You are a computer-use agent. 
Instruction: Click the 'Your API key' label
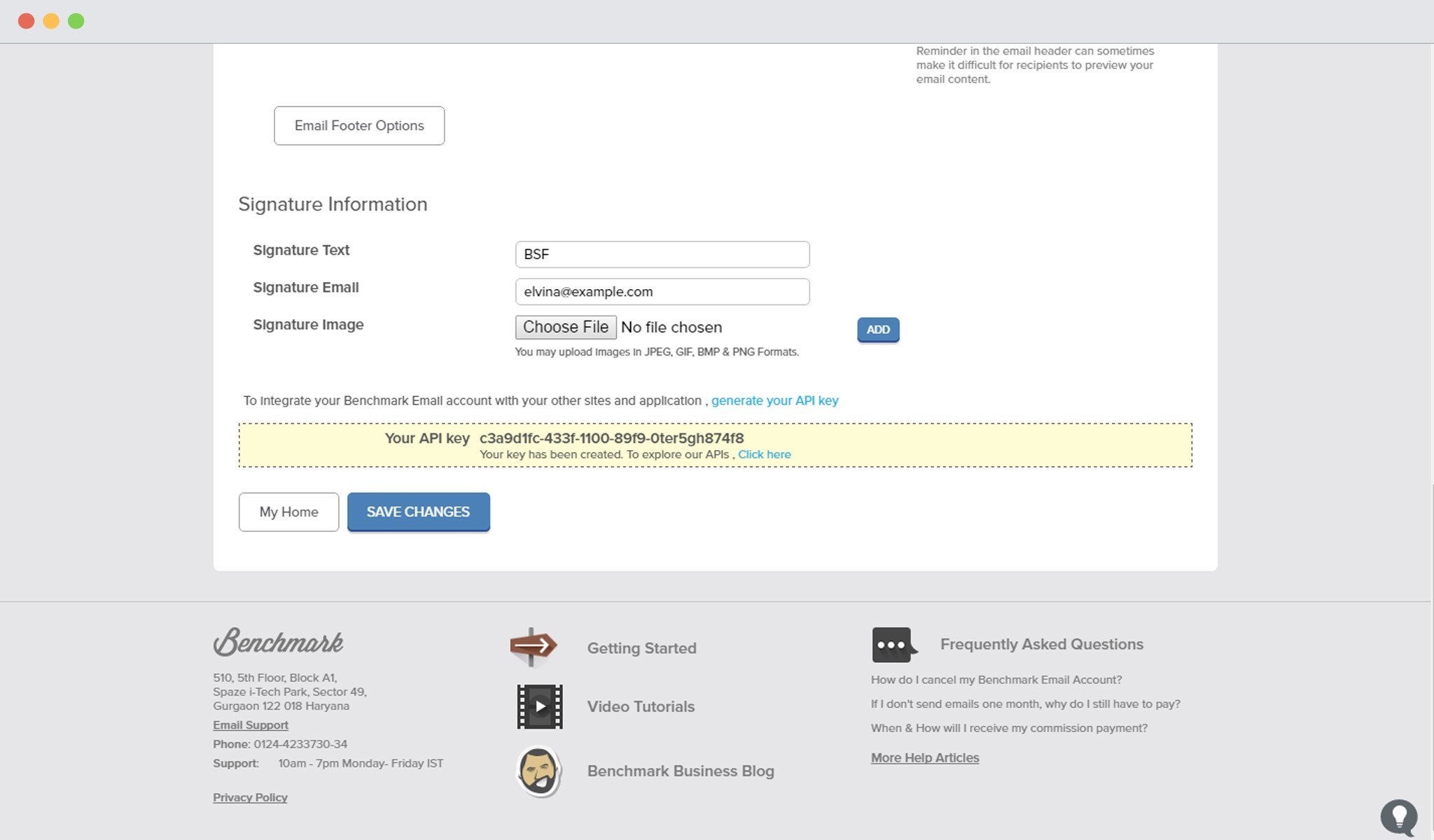(427, 438)
